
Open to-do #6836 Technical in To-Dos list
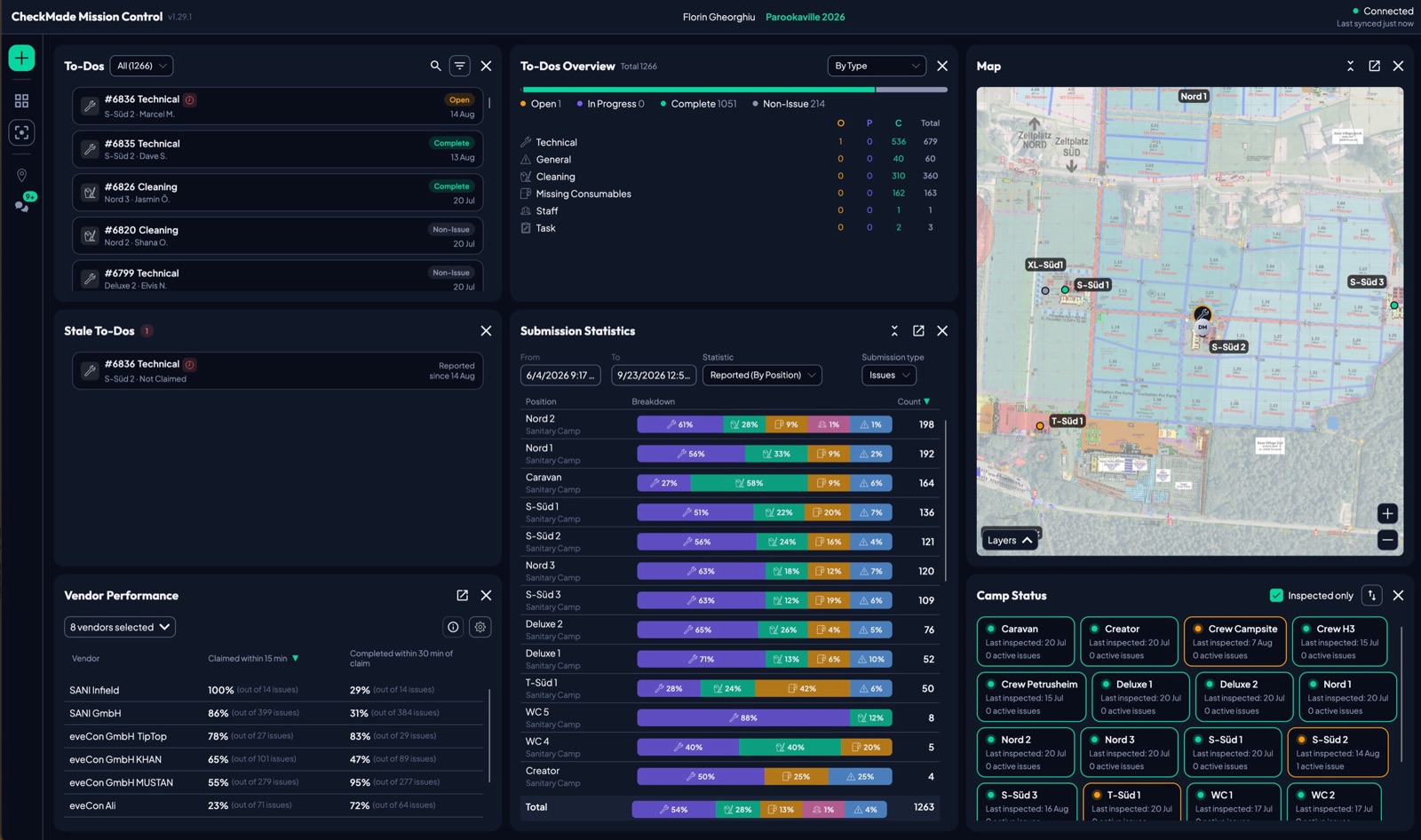(277, 106)
